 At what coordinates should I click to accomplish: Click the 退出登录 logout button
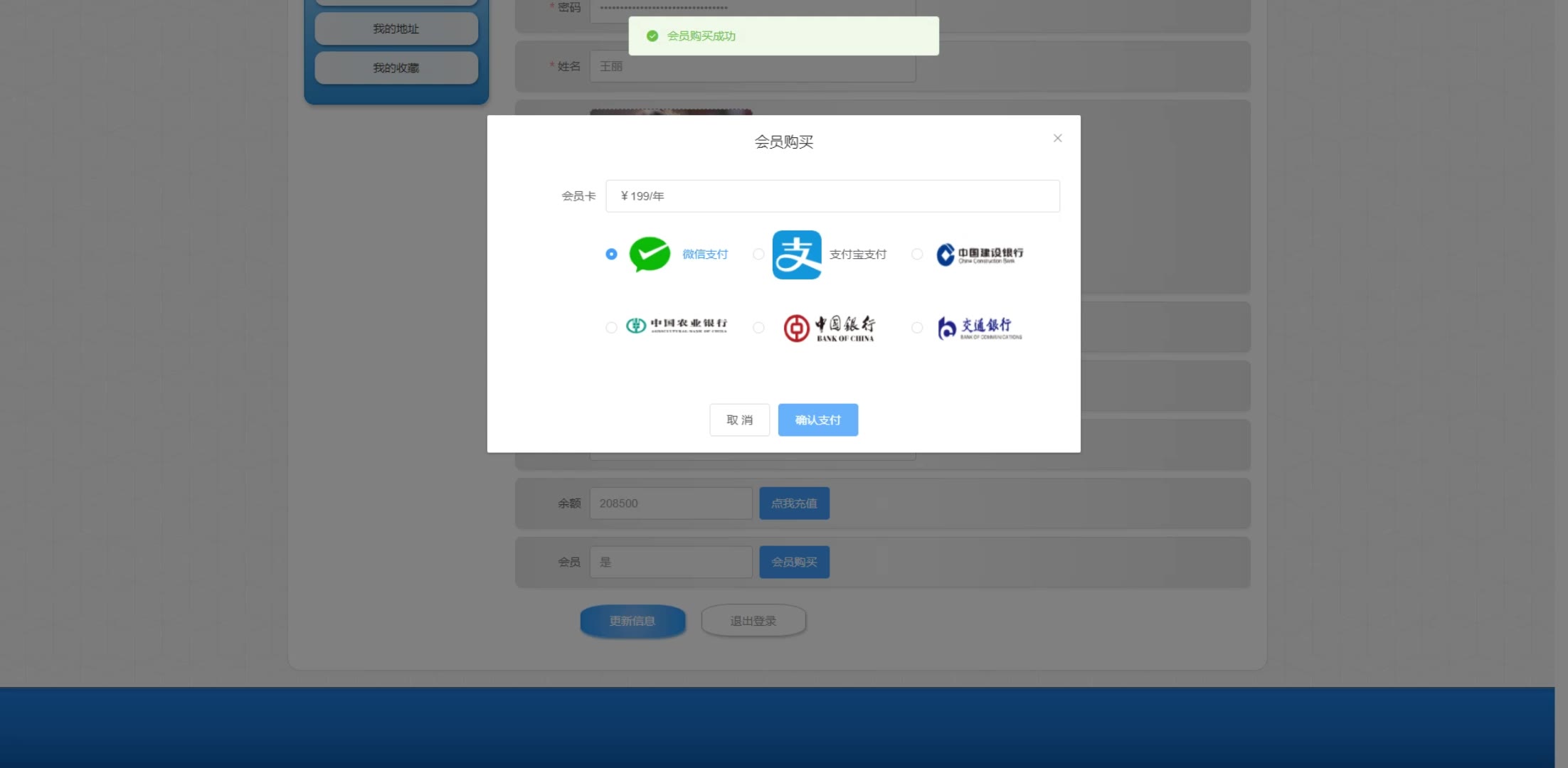coord(753,621)
